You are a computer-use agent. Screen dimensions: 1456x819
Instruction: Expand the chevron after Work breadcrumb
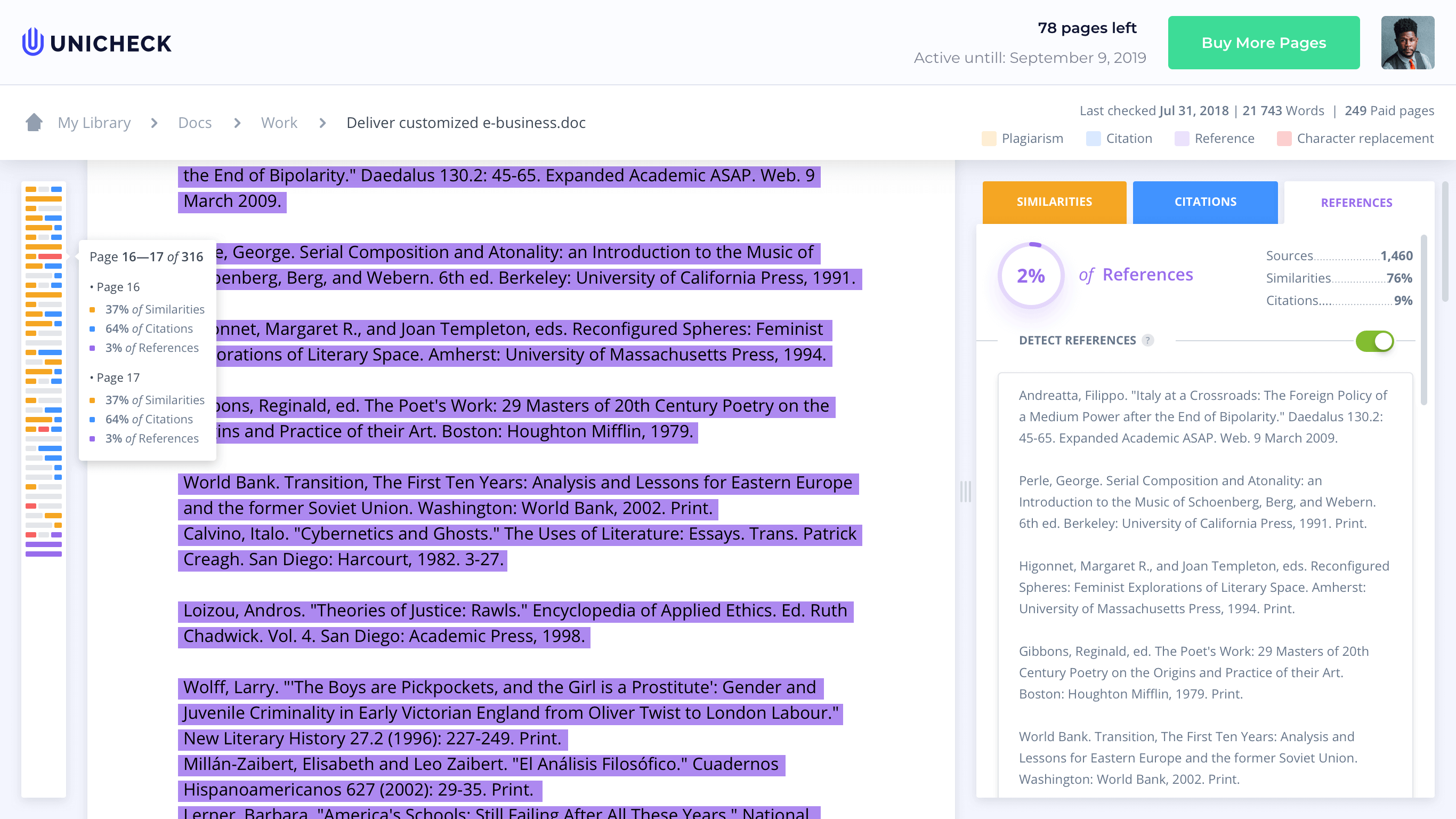click(323, 123)
